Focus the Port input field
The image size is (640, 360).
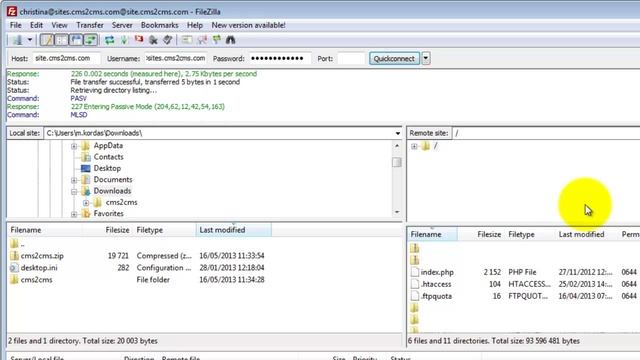tap(351, 58)
